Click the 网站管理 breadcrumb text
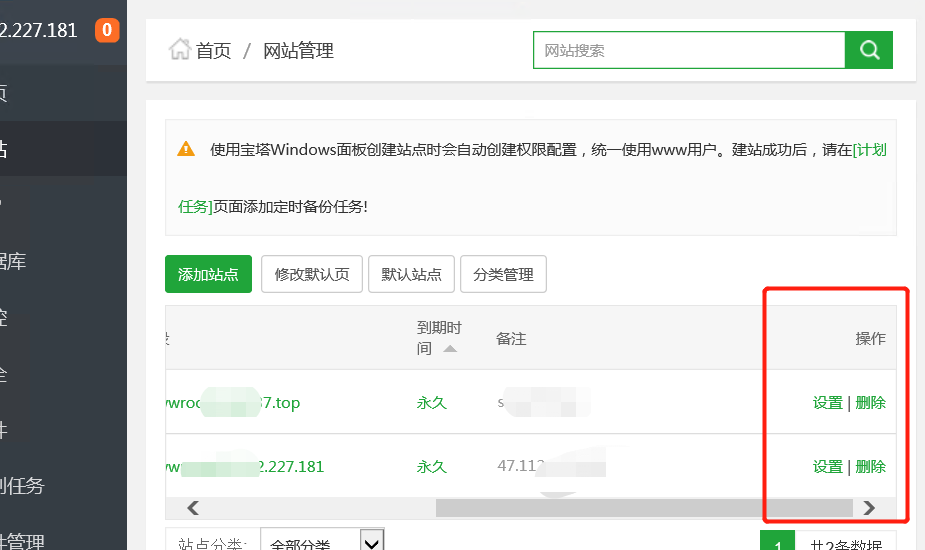The width and height of the screenshot is (925, 550). tap(298, 51)
